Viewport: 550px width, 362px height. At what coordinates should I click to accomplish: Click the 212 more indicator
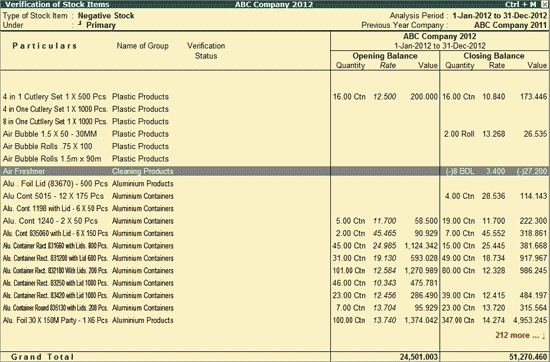point(520,335)
